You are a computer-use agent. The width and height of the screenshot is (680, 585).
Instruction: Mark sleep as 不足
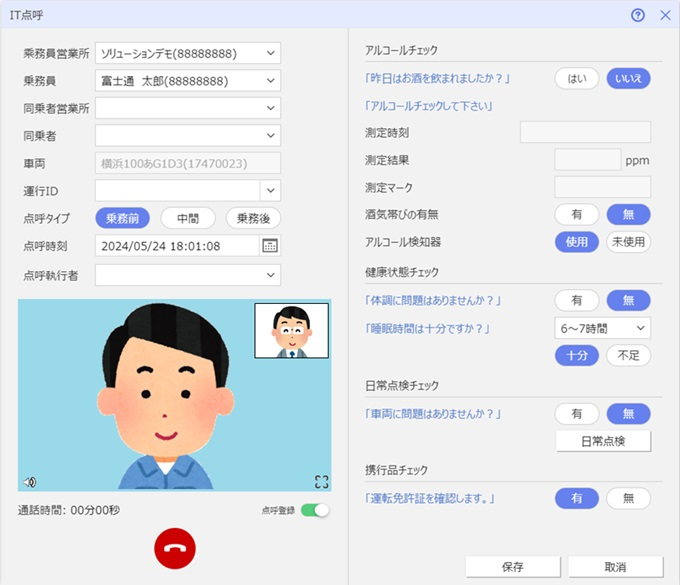(x=628, y=356)
